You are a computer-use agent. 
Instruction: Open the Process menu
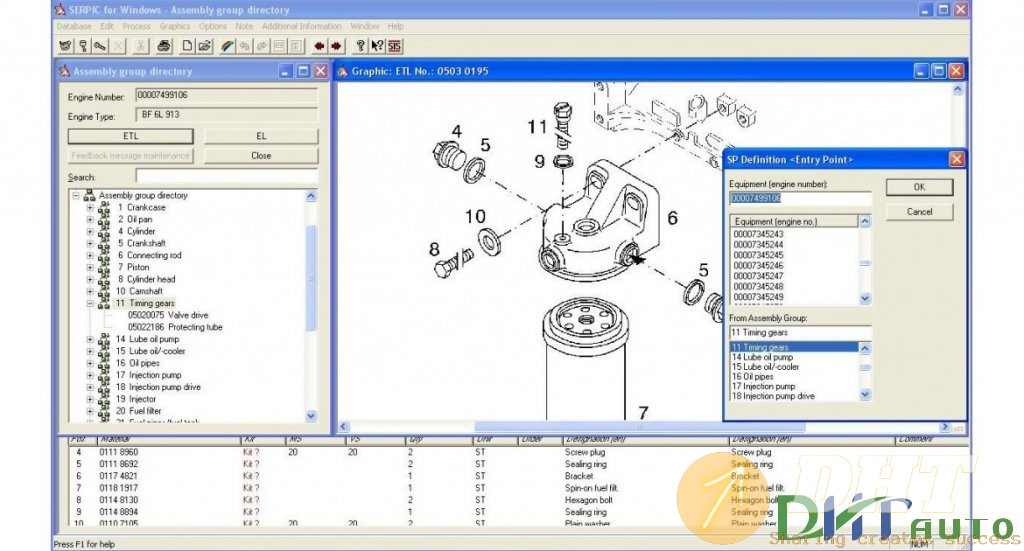point(136,26)
